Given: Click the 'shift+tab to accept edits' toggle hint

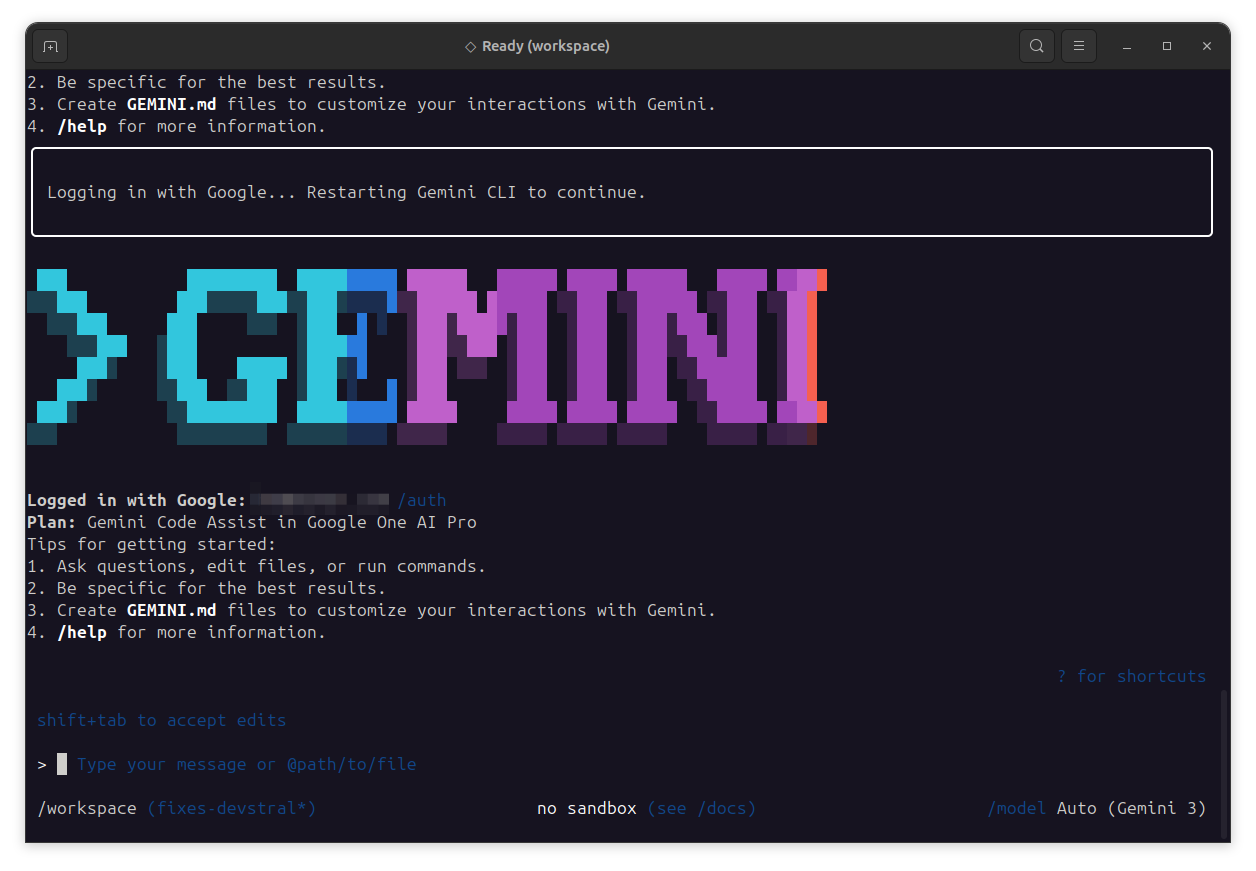Looking at the screenshot, I should [x=159, y=720].
